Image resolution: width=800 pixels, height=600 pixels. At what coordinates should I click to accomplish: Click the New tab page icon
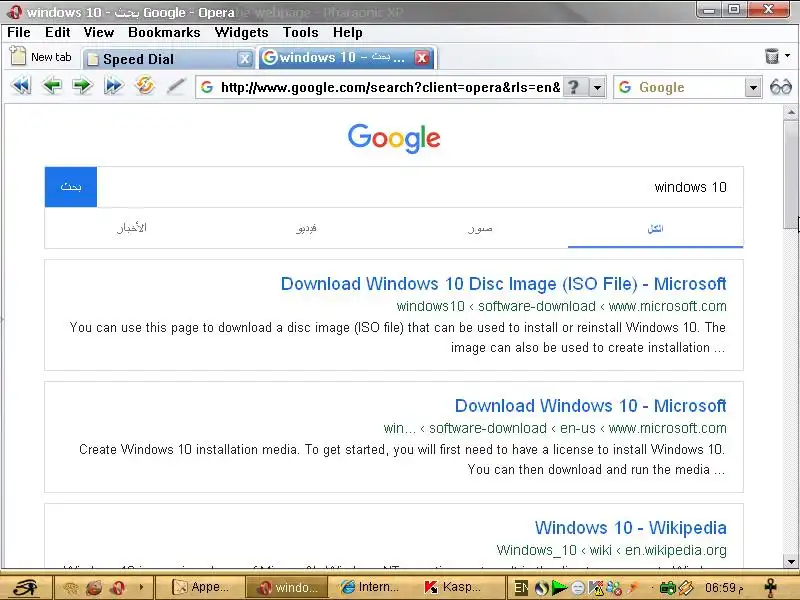[x=18, y=56]
